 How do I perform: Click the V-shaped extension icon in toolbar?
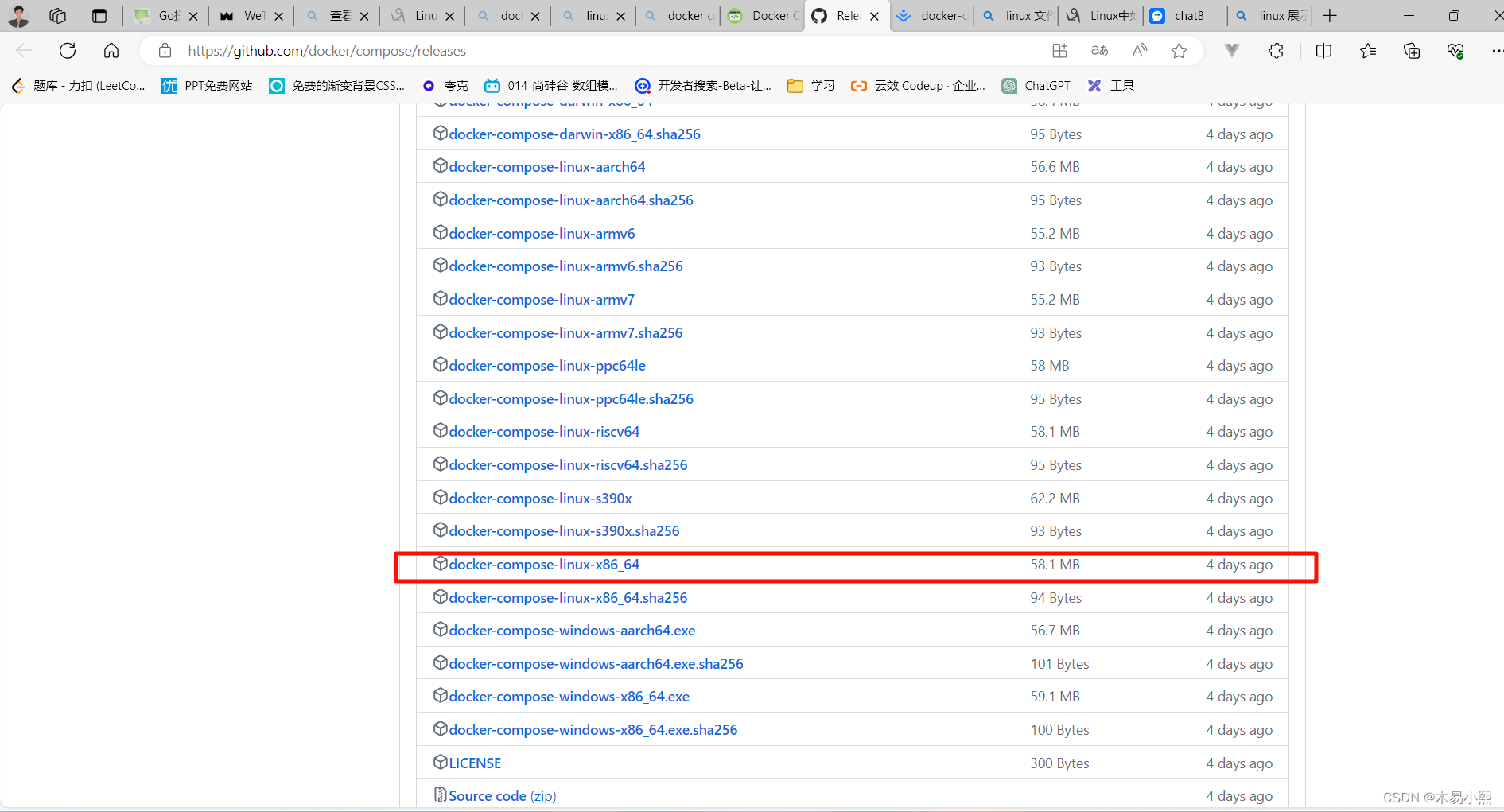click(1232, 51)
